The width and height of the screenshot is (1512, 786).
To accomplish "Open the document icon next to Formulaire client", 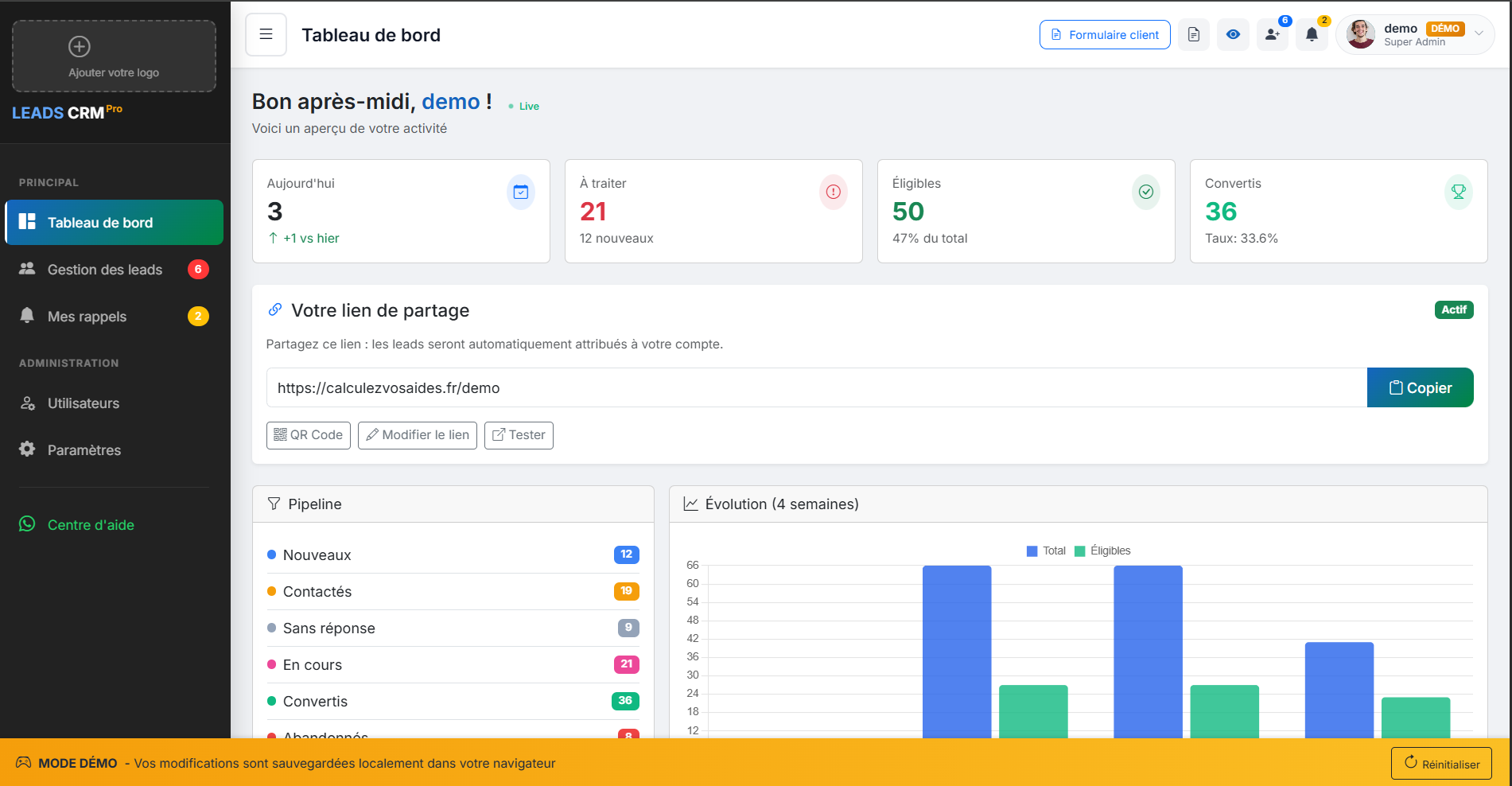I will tap(1193, 34).
